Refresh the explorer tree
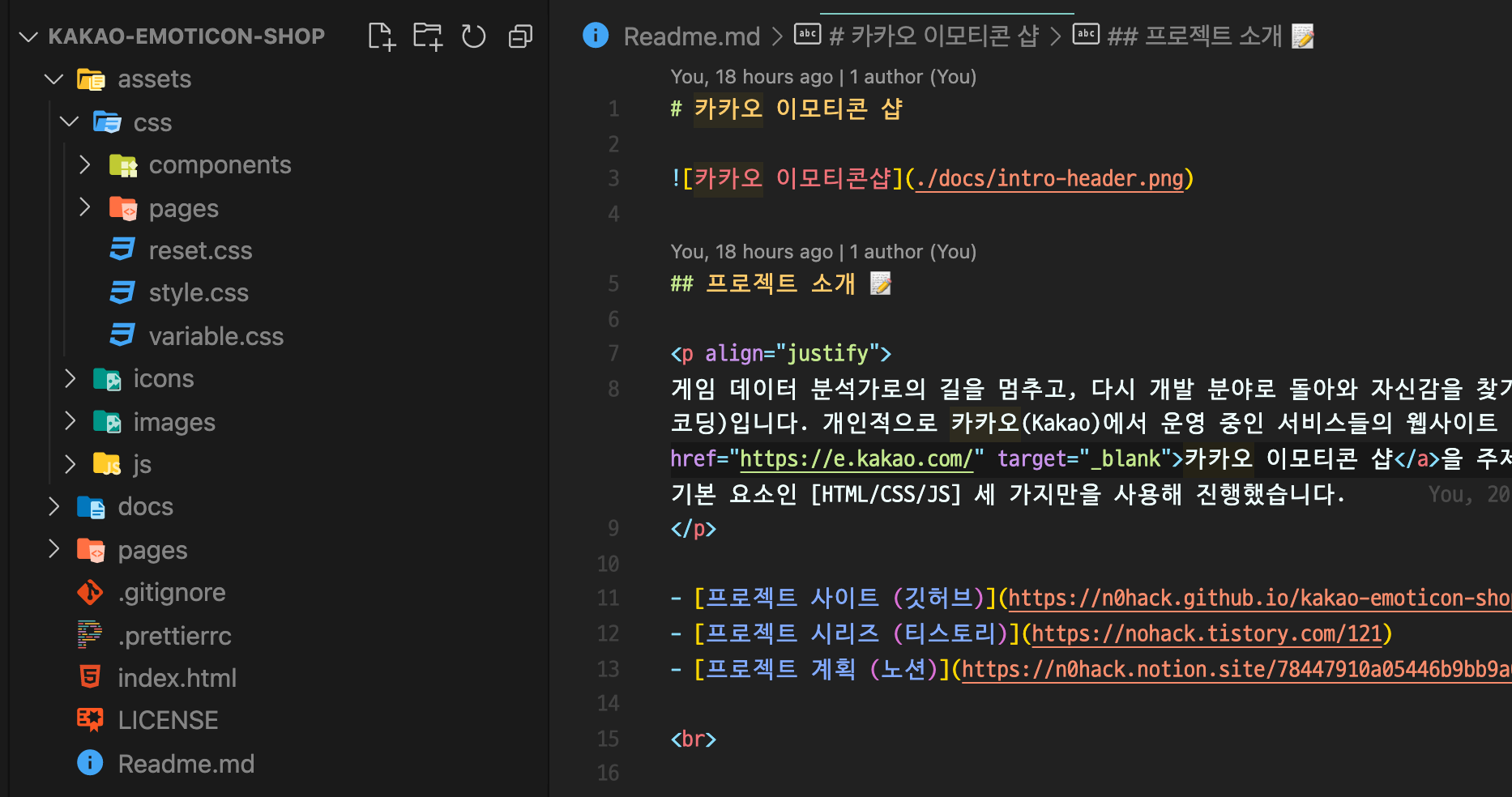The height and width of the screenshot is (797, 1512). click(x=473, y=36)
